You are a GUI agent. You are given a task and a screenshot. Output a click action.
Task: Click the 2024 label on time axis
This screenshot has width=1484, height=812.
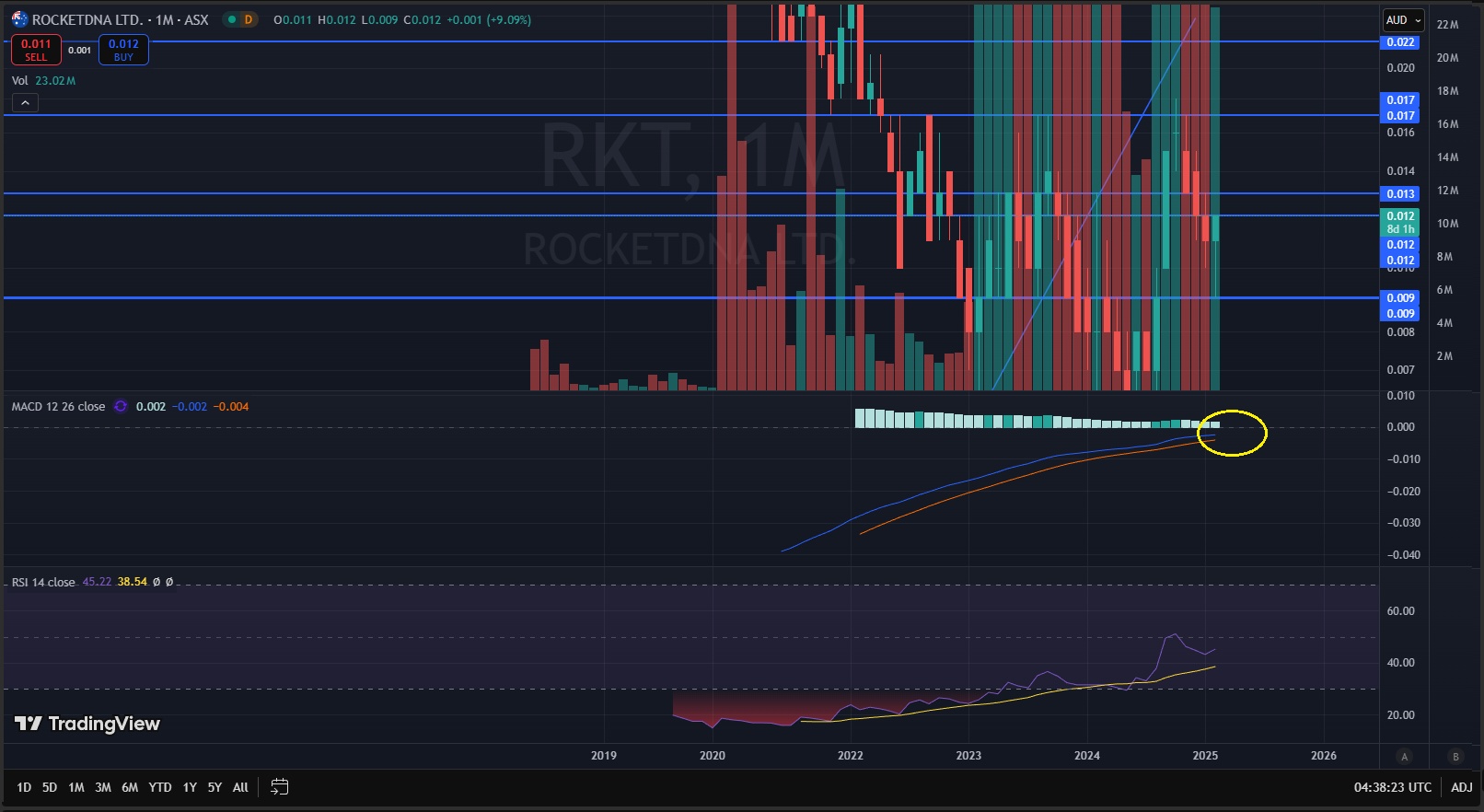click(x=1087, y=756)
